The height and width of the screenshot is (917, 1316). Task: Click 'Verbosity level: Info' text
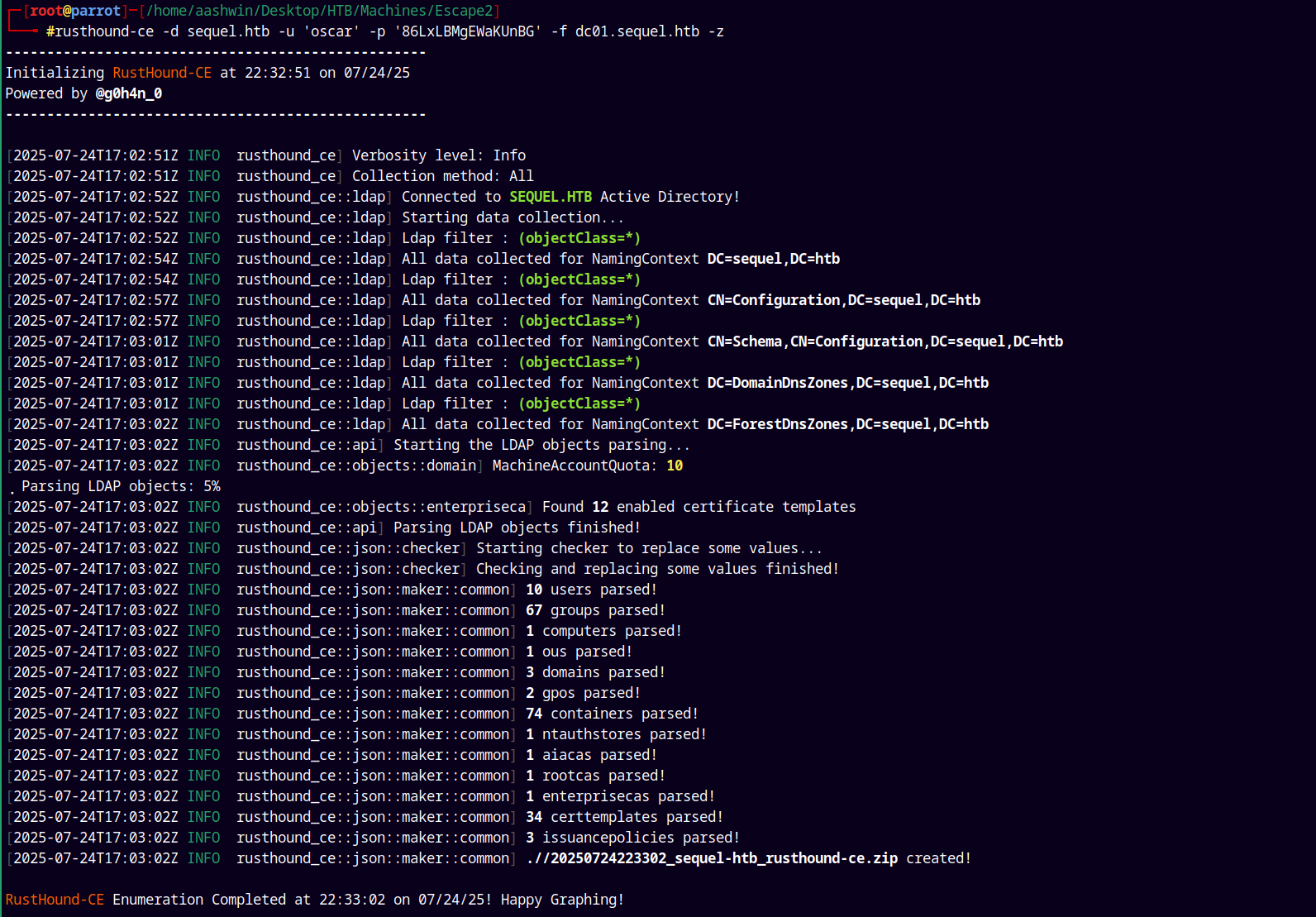tap(439, 155)
